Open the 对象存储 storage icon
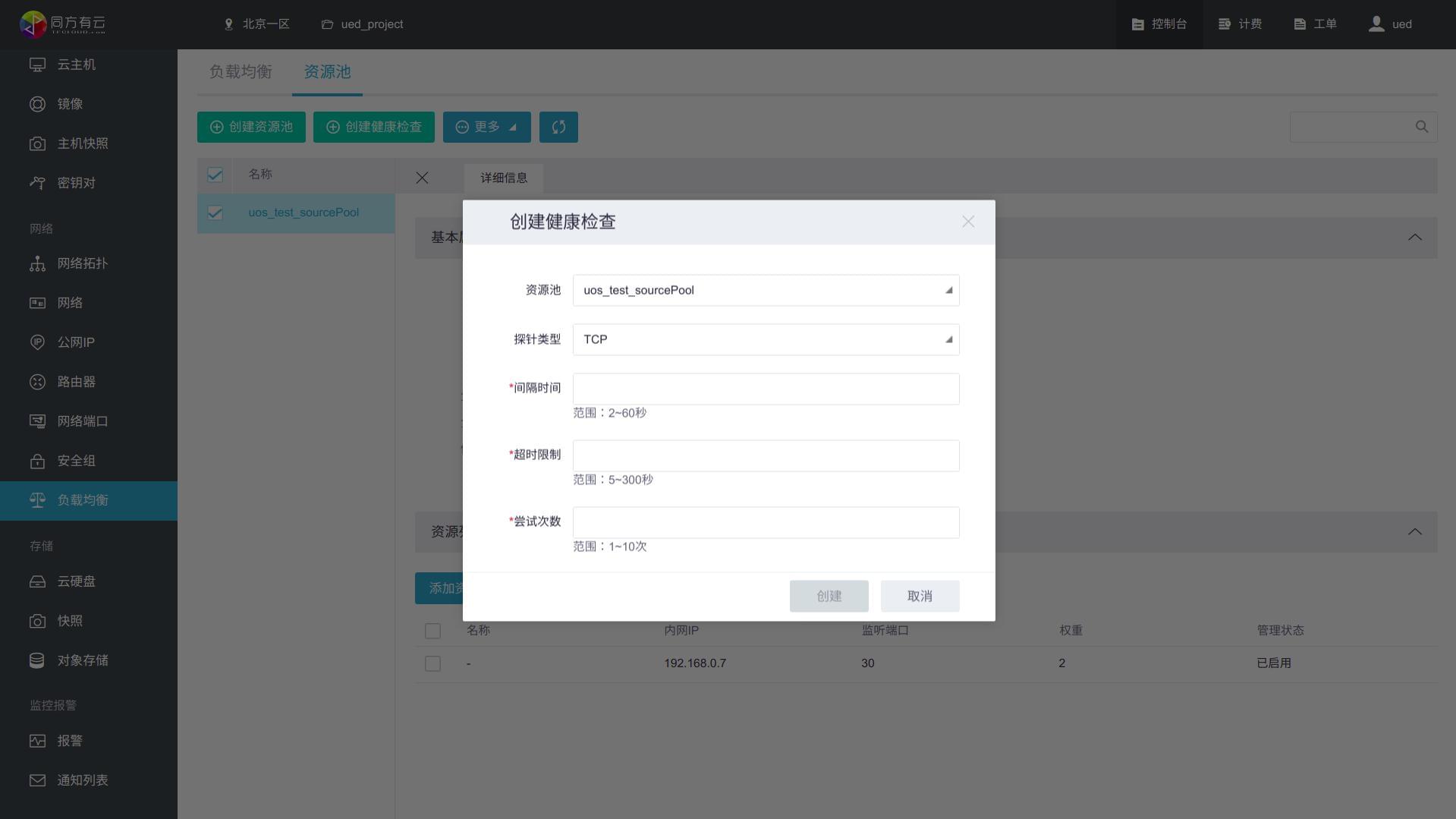The image size is (1456, 819). 37,660
